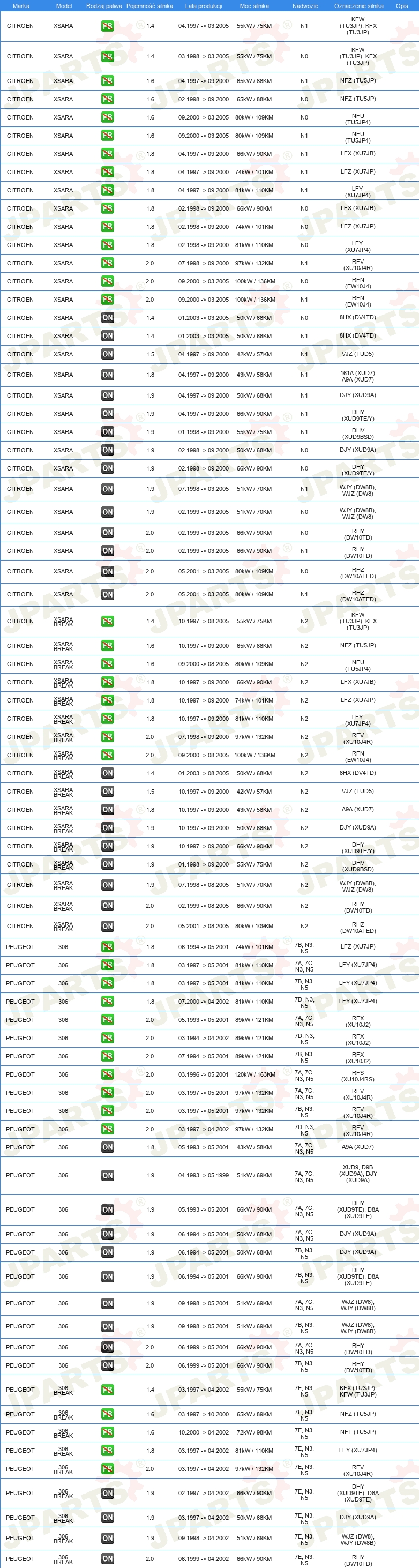This screenshot has width=419, height=1568.
Task: Click diesel icon in Xsara Break RHY (DW10TD) row
Action: pyautogui.click(x=107, y=906)
